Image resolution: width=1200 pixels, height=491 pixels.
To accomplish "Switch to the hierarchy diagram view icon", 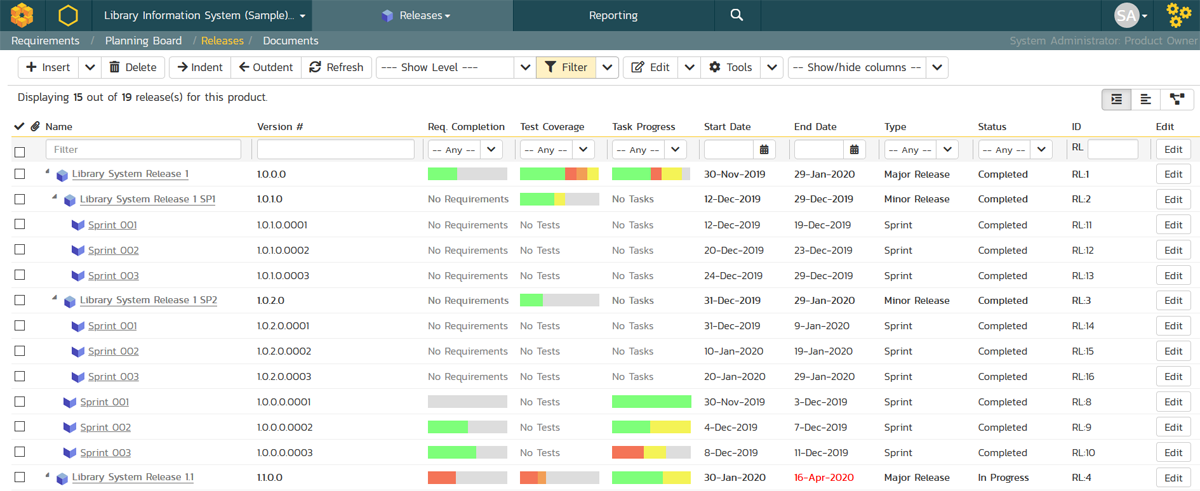I will [x=1177, y=99].
